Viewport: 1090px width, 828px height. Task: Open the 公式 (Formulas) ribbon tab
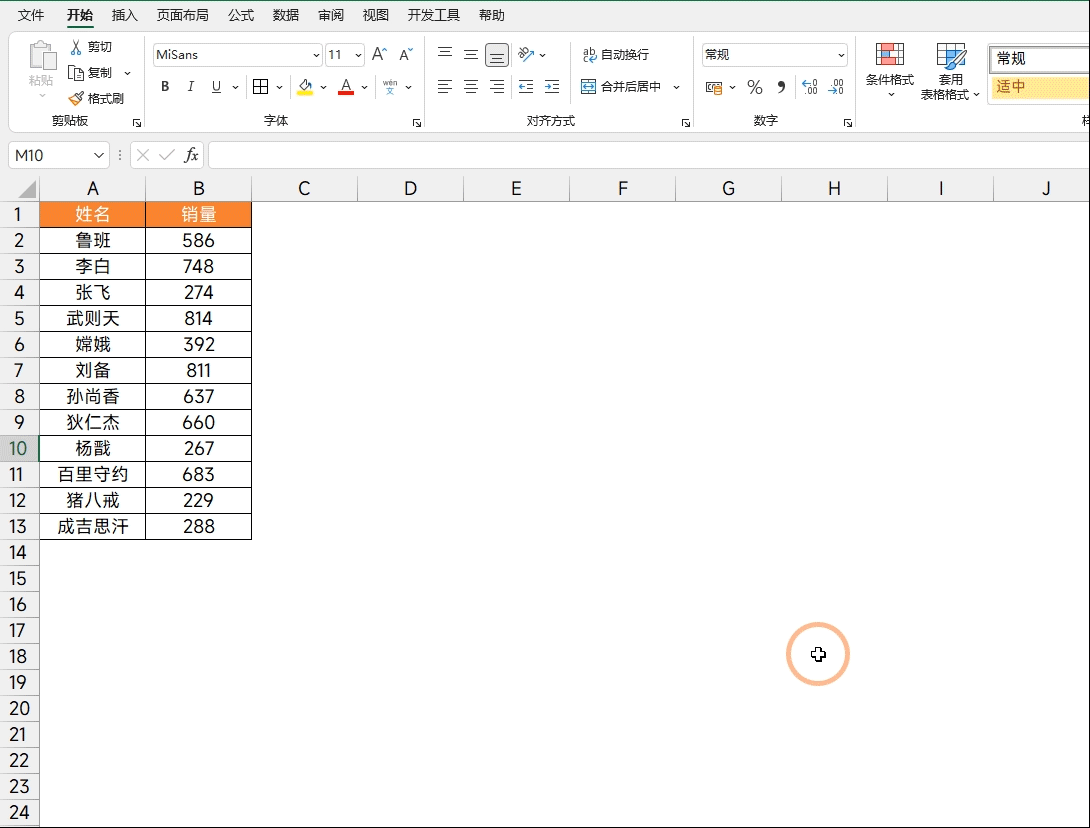240,15
